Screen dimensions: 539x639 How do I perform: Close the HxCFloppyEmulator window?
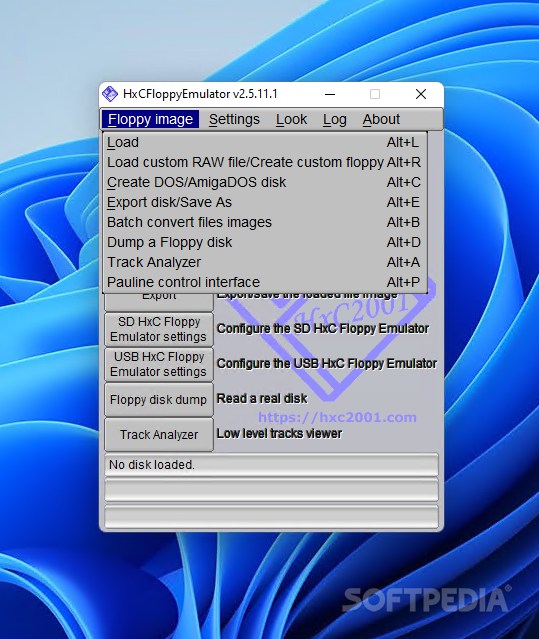click(421, 94)
